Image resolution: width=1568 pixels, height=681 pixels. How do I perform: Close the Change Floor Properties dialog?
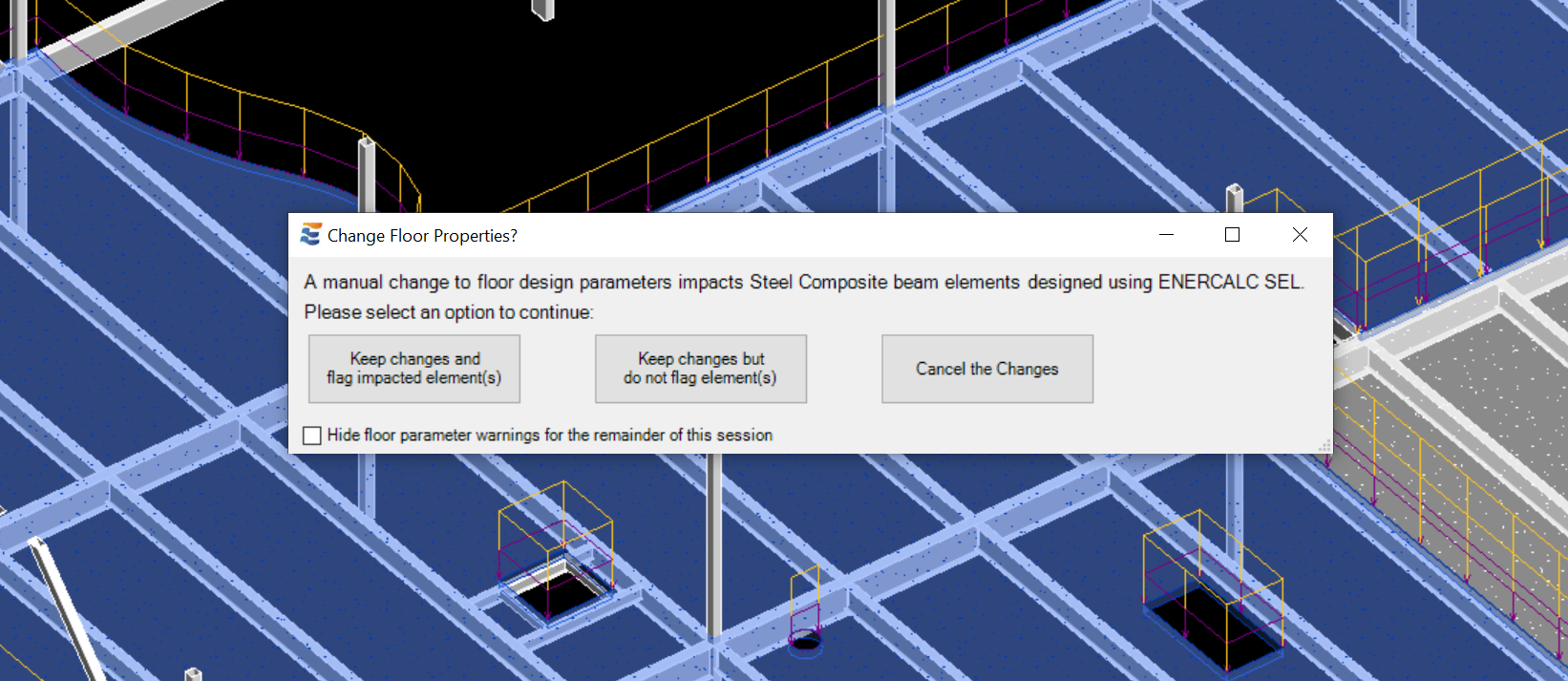[x=1299, y=235]
